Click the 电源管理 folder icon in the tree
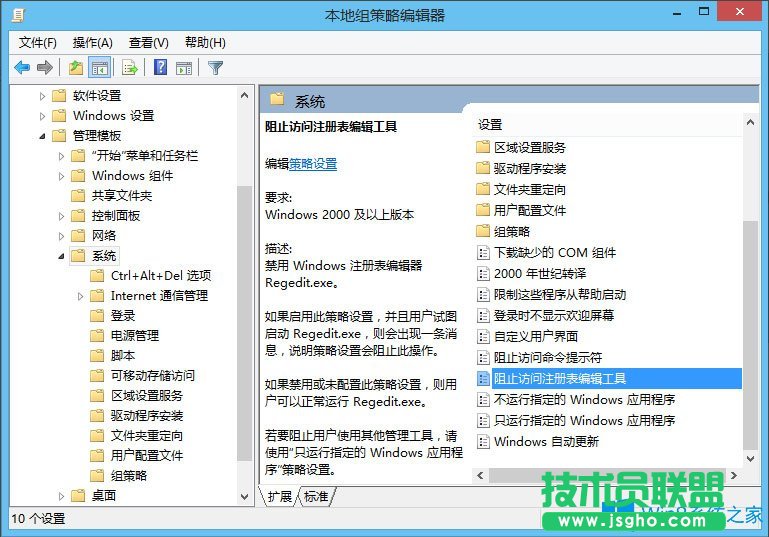769x537 pixels. click(x=97, y=335)
